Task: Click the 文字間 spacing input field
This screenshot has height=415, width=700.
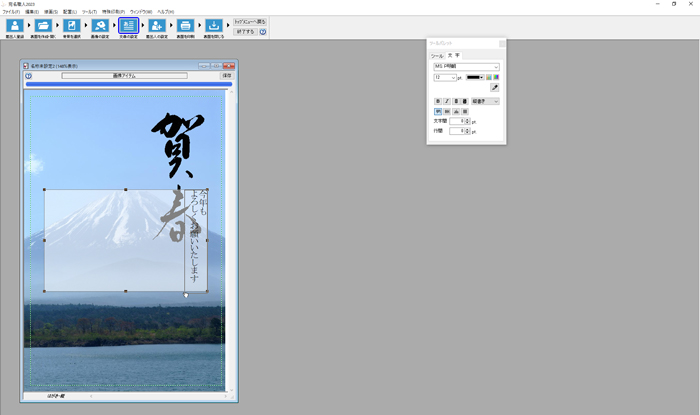Action: tap(456, 121)
